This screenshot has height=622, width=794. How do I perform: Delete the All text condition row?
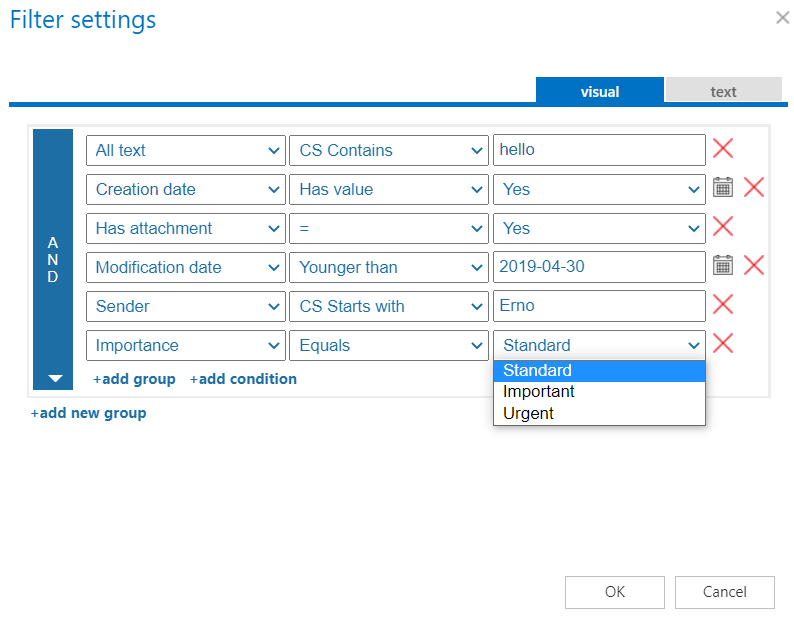tap(722, 149)
